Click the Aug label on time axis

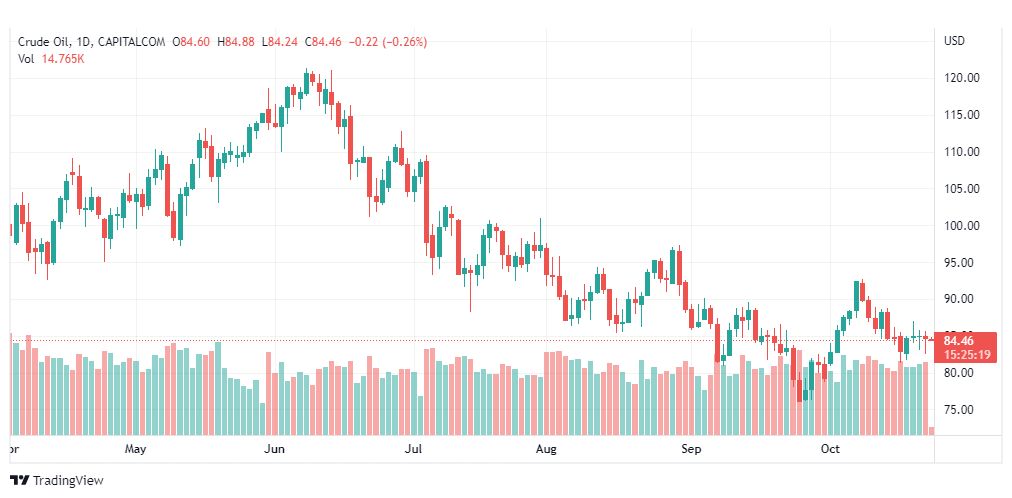click(x=546, y=450)
